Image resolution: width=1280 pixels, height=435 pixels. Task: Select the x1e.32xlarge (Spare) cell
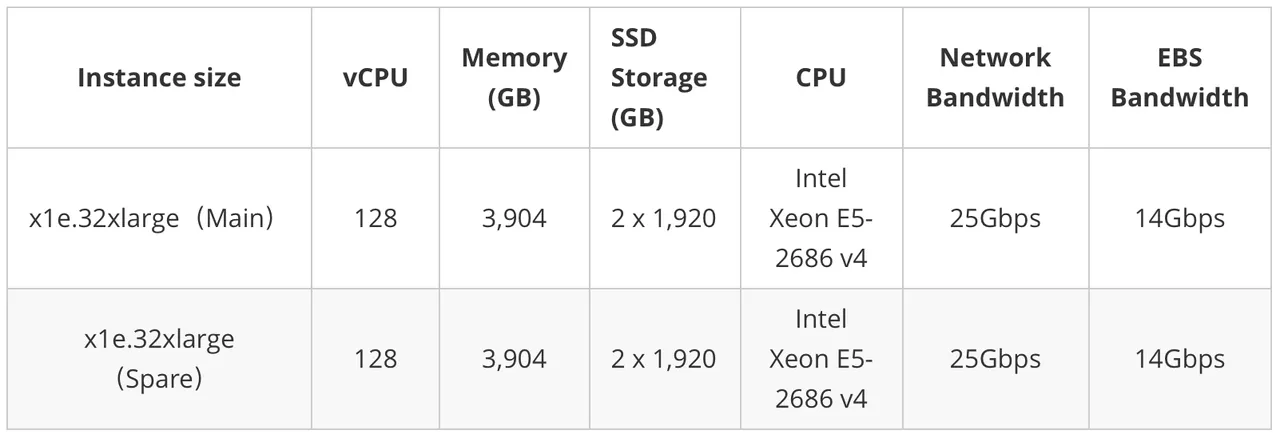tap(159, 359)
